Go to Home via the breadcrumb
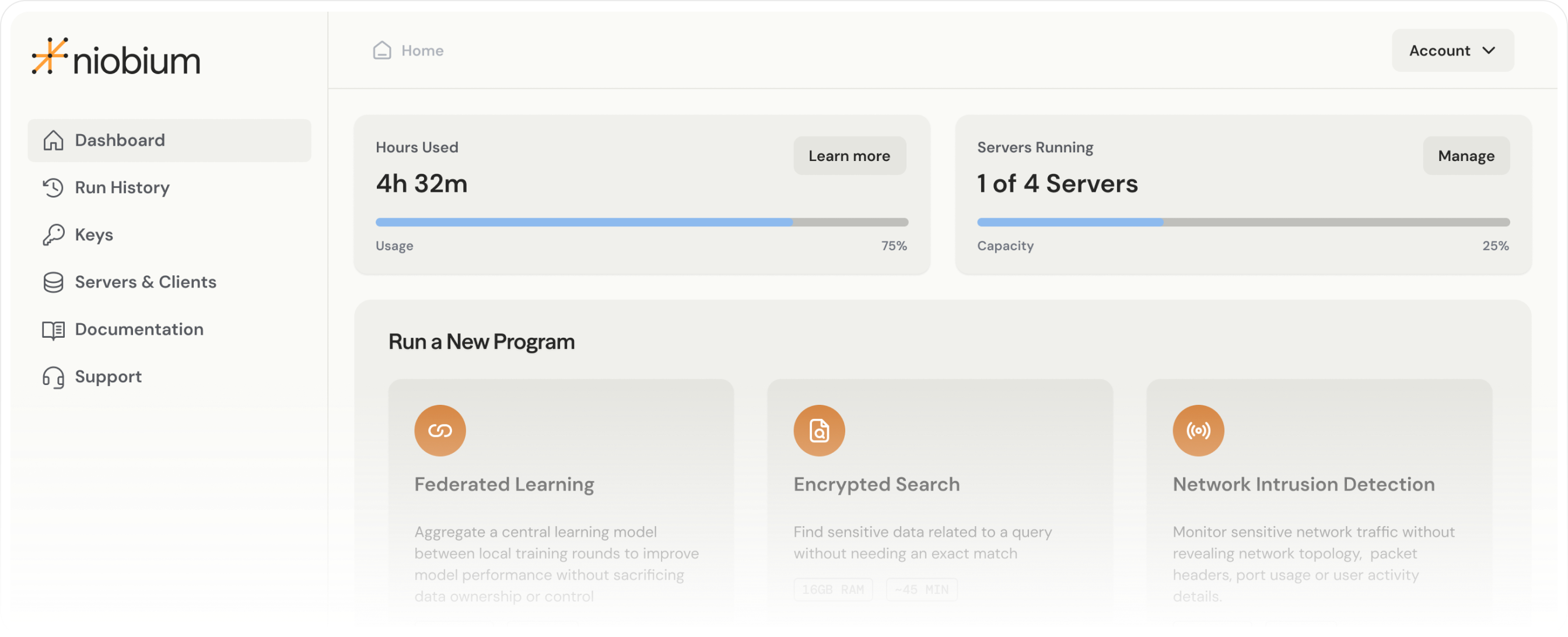This screenshot has width=1568, height=637. click(421, 50)
